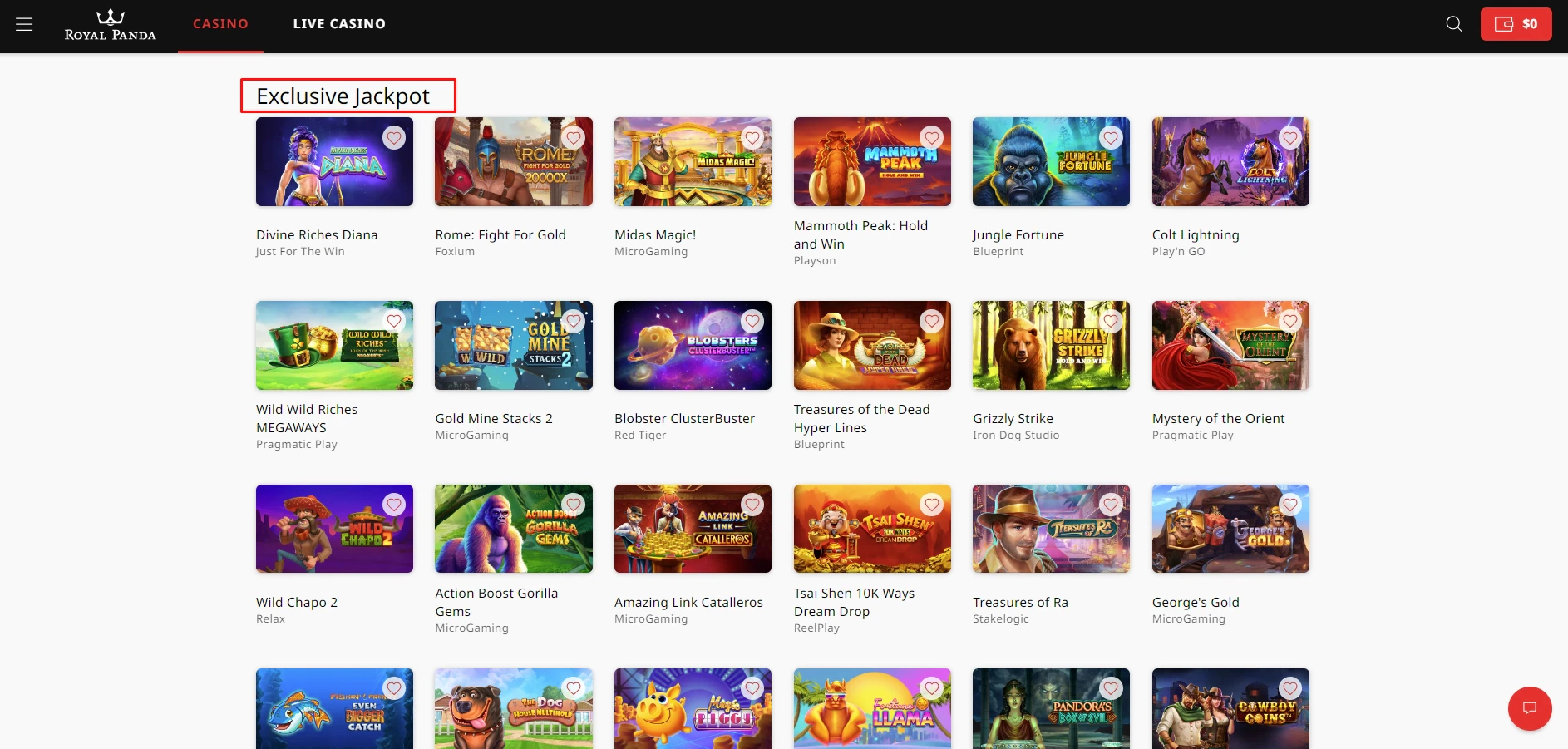Toggle heart on Wild Wild Riches
1568x749 pixels.
(x=394, y=321)
